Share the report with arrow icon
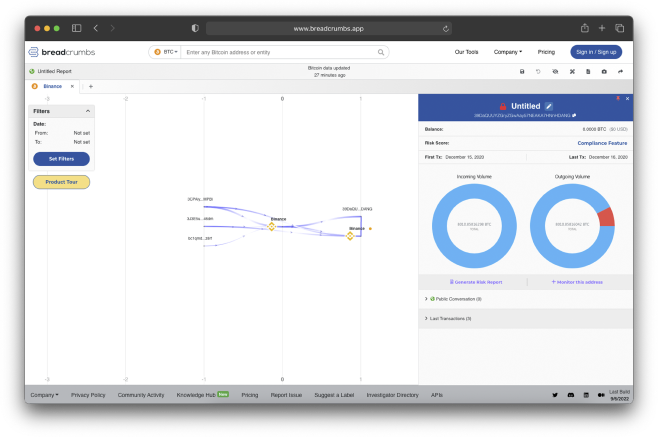658x437 pixels. point(620,71)
